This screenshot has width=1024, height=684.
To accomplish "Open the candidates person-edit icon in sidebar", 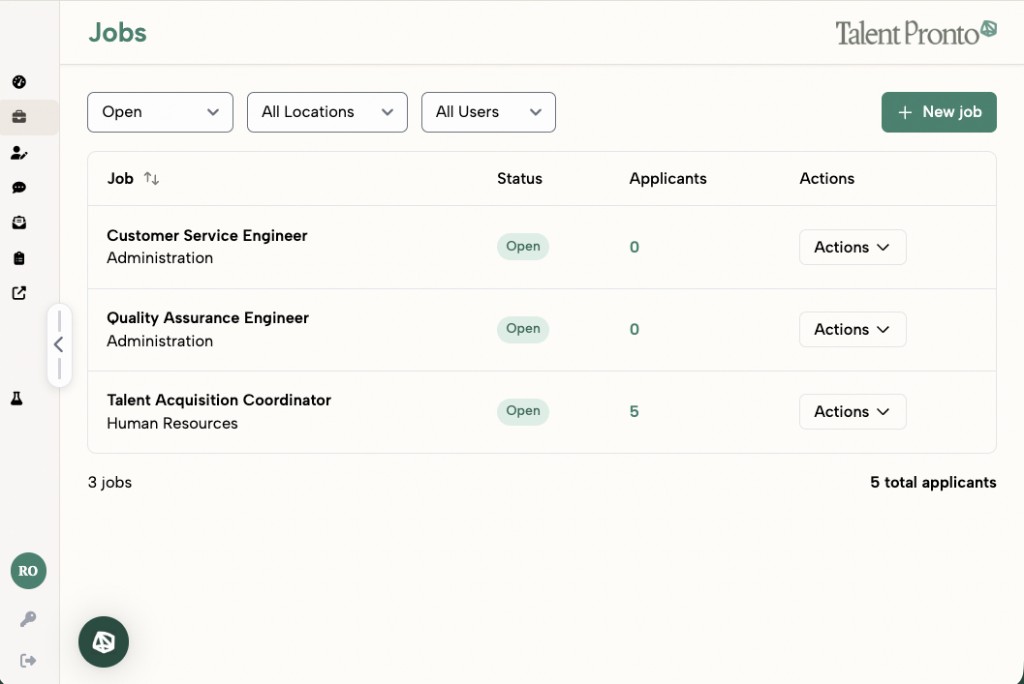I will coord(19,153).
